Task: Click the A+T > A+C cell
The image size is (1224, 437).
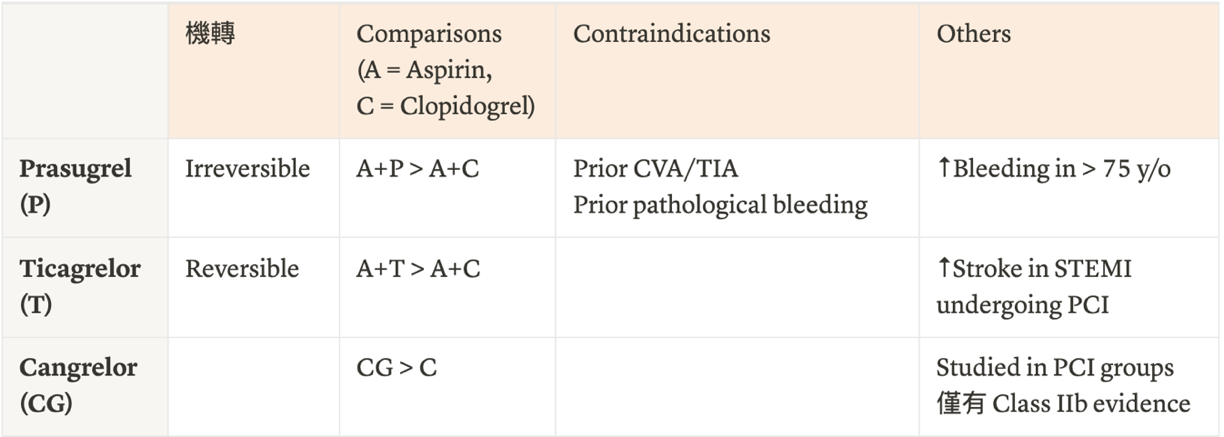Action: (x=447, y=287)
